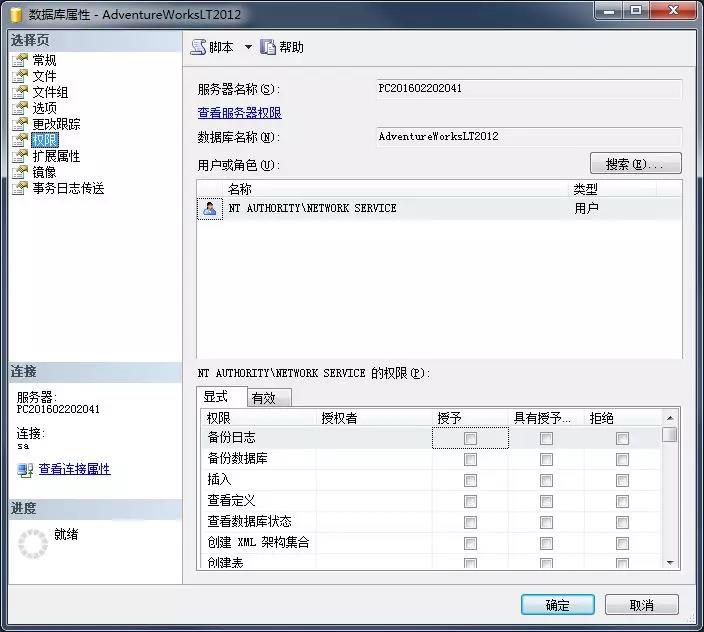
Task: Open the 脚本 dropdown arrow
Action: click(x=248, y=47)
